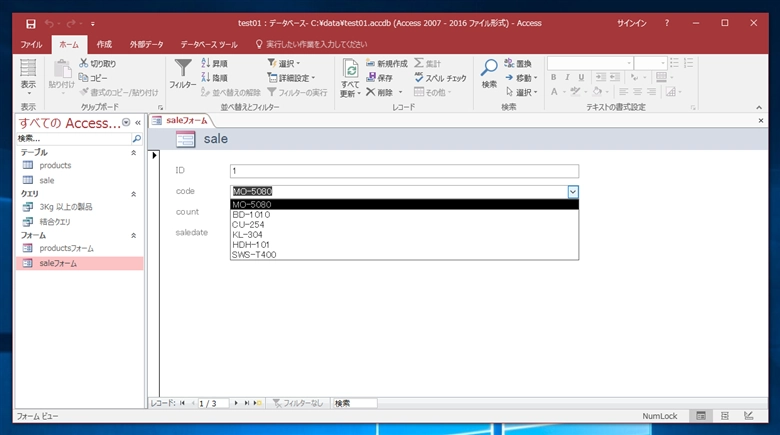Image resolution: width=780 pixels, height=435 pixels.
Task: Delete record (削除) X icon
Action: [371, 92]
